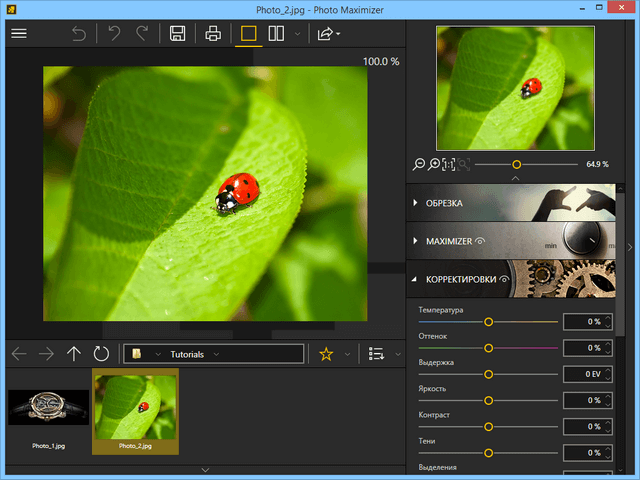Click the Save floppy disk icon

click(177, 34)
